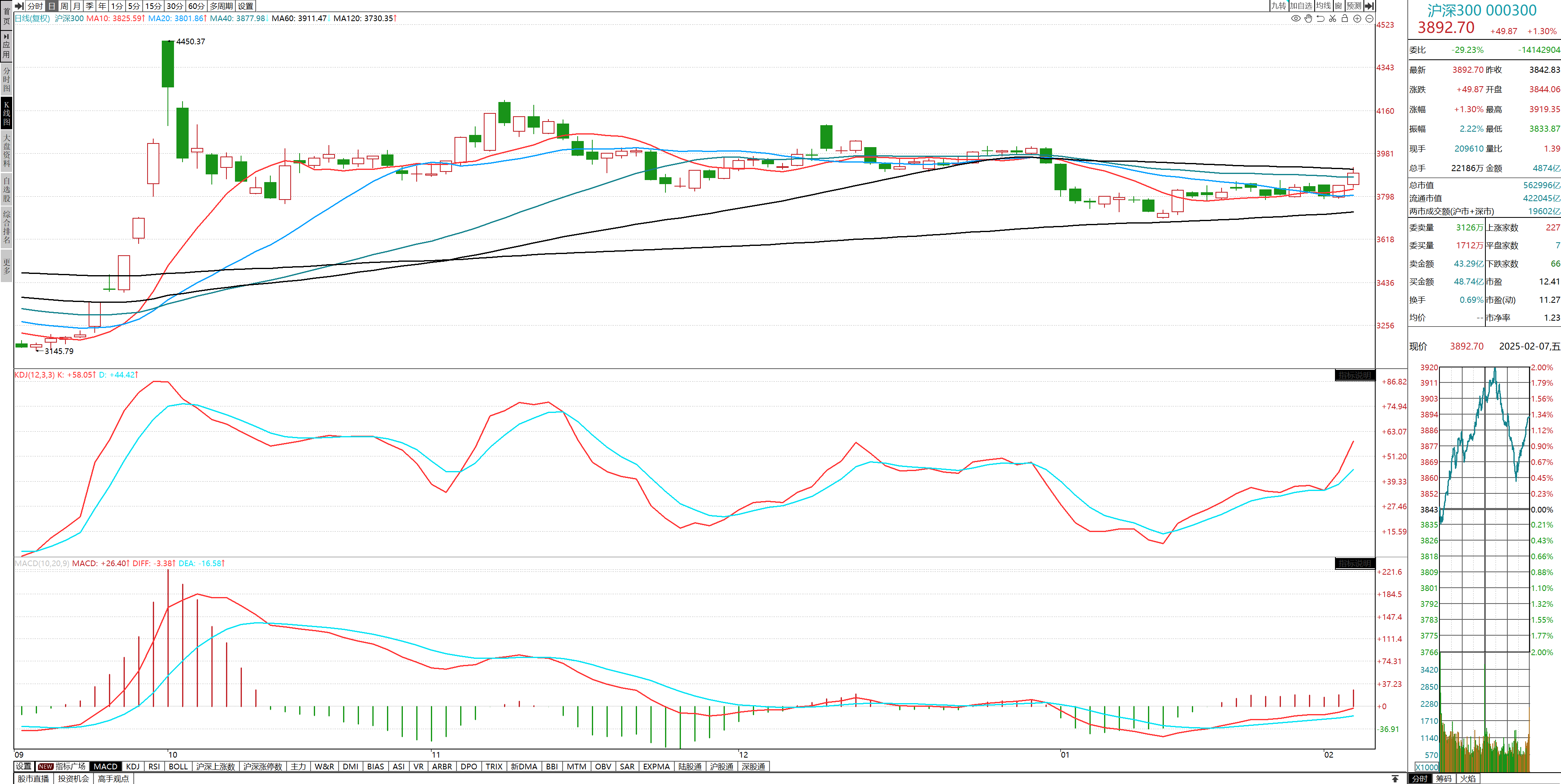
Task: Click the 预测 forecast button
Action: tap(1354, 6)
